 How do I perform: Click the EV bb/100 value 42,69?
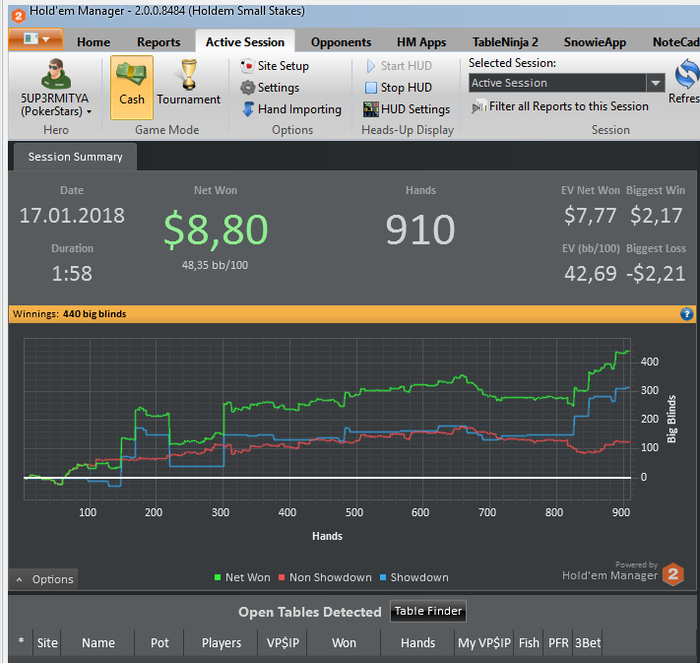click(x=590, y=274)
